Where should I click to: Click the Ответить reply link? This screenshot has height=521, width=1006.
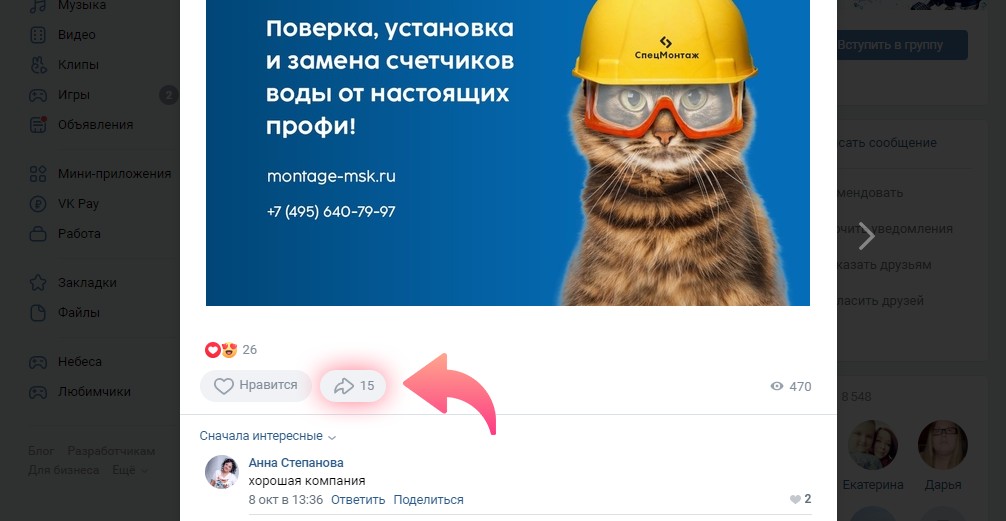[358, 500]
